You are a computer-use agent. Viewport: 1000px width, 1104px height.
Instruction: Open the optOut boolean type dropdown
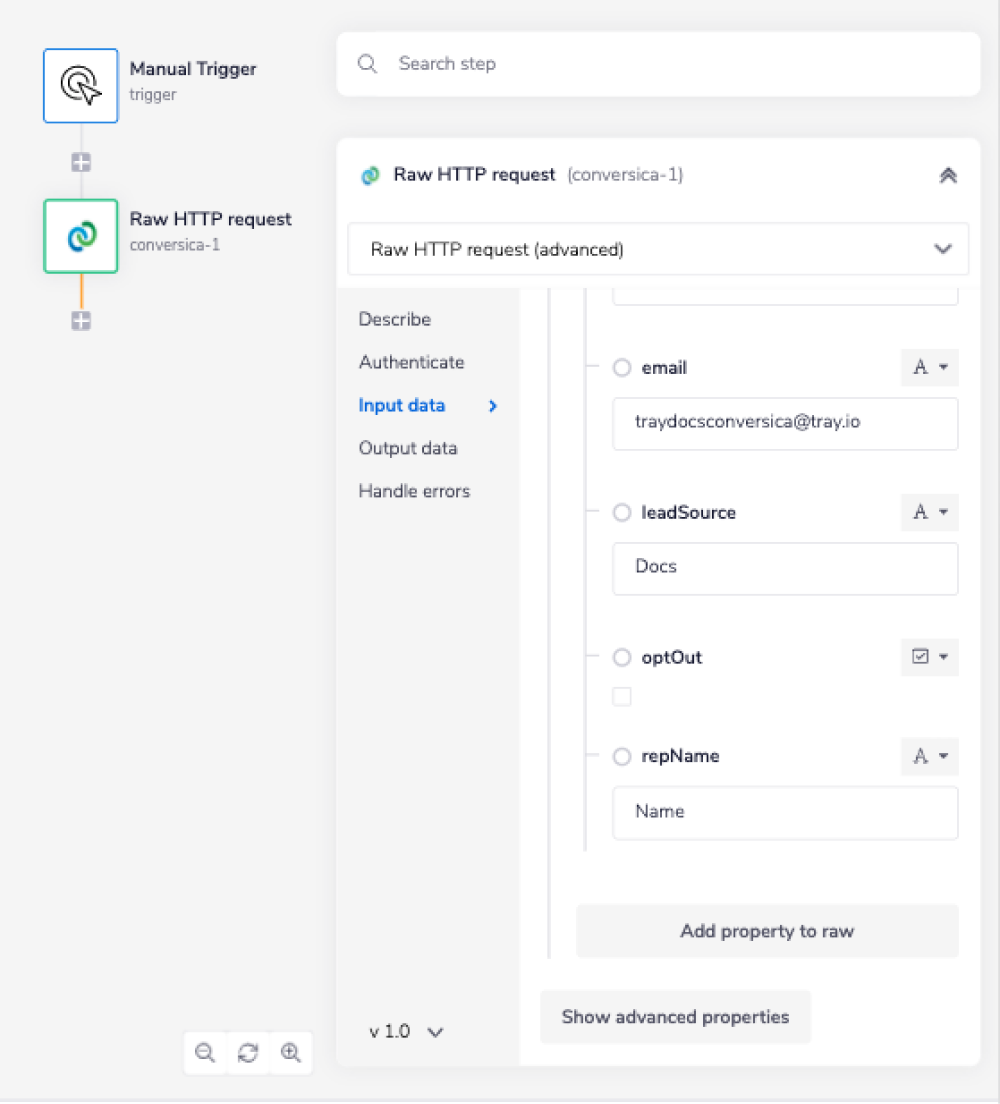click(x=929, y=657)
